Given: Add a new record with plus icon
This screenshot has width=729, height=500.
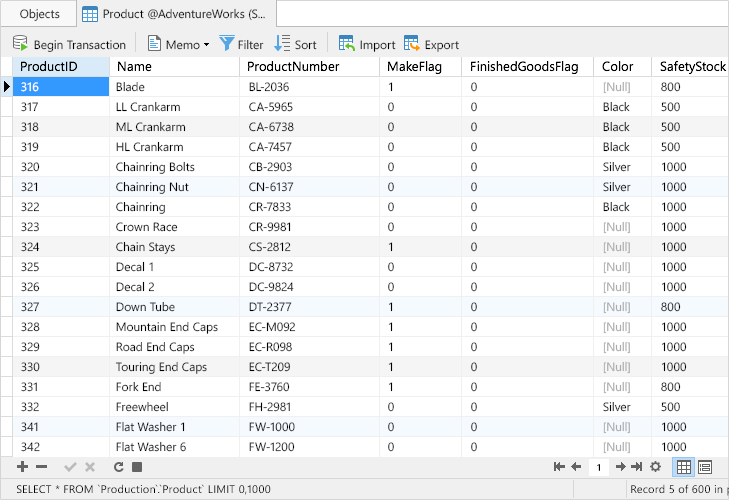Looking at the screenshot, I should [22, 467].
